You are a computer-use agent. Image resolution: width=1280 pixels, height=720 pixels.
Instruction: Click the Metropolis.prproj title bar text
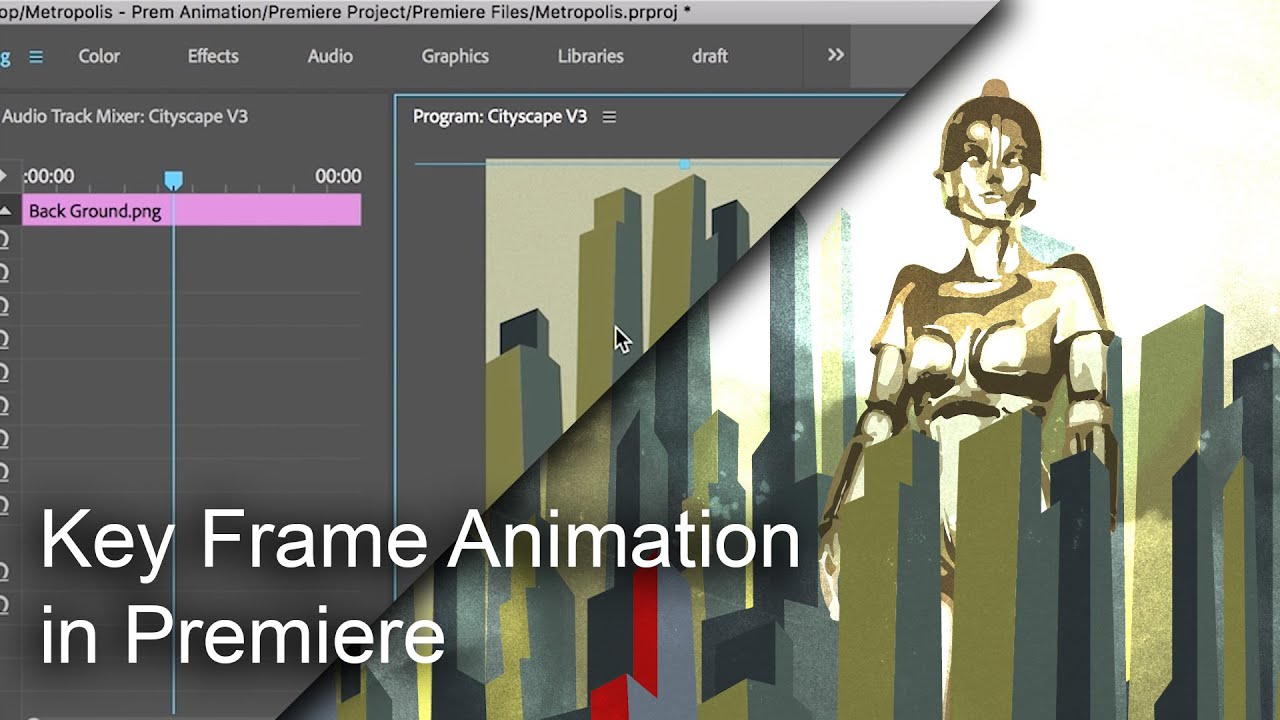(345, 13)
